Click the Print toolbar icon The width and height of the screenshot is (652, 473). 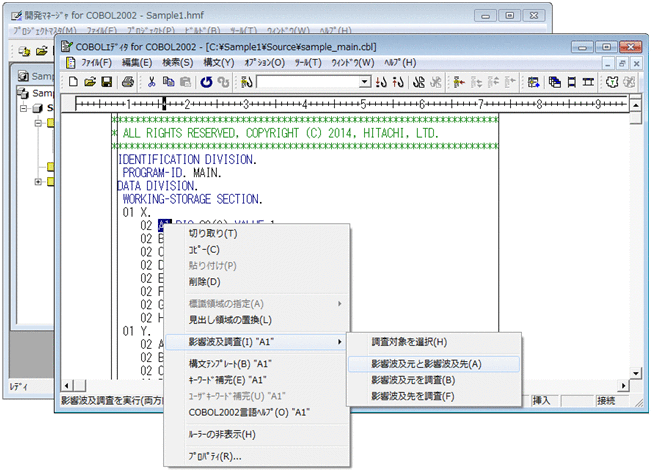[x=128, y=82]
